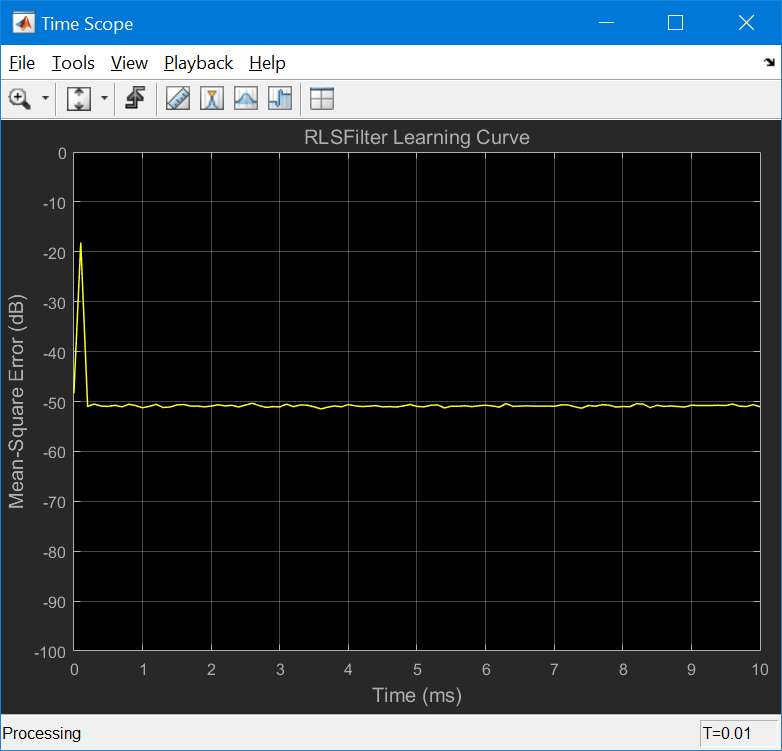The width and height of the screenshot is (782, 751).
Task: Click the MATLAB logo in title bar
Action: [23, 23]
